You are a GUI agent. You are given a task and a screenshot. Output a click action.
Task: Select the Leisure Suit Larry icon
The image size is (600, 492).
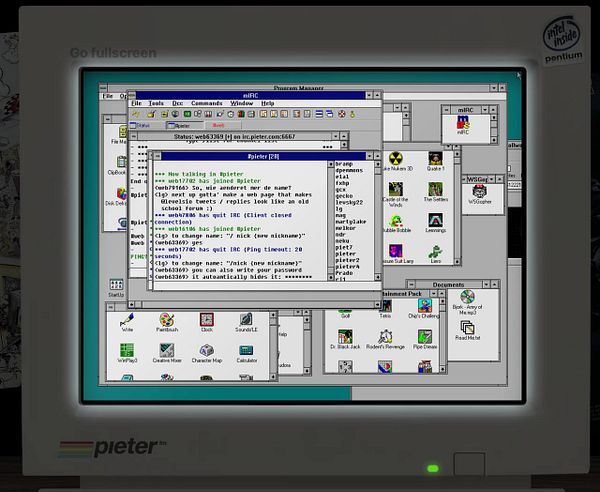coord(396,254)
